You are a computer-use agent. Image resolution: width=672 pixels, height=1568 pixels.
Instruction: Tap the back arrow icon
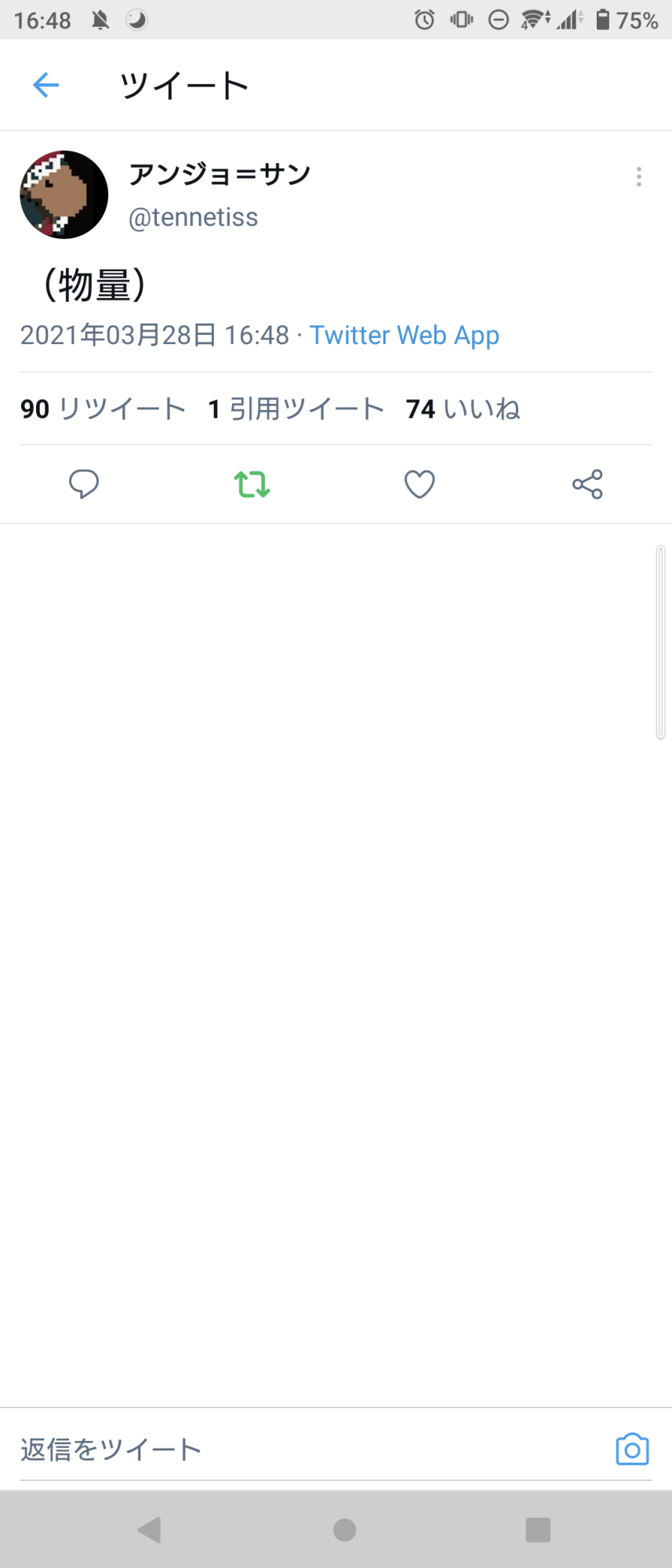click(x=46, y=85)
